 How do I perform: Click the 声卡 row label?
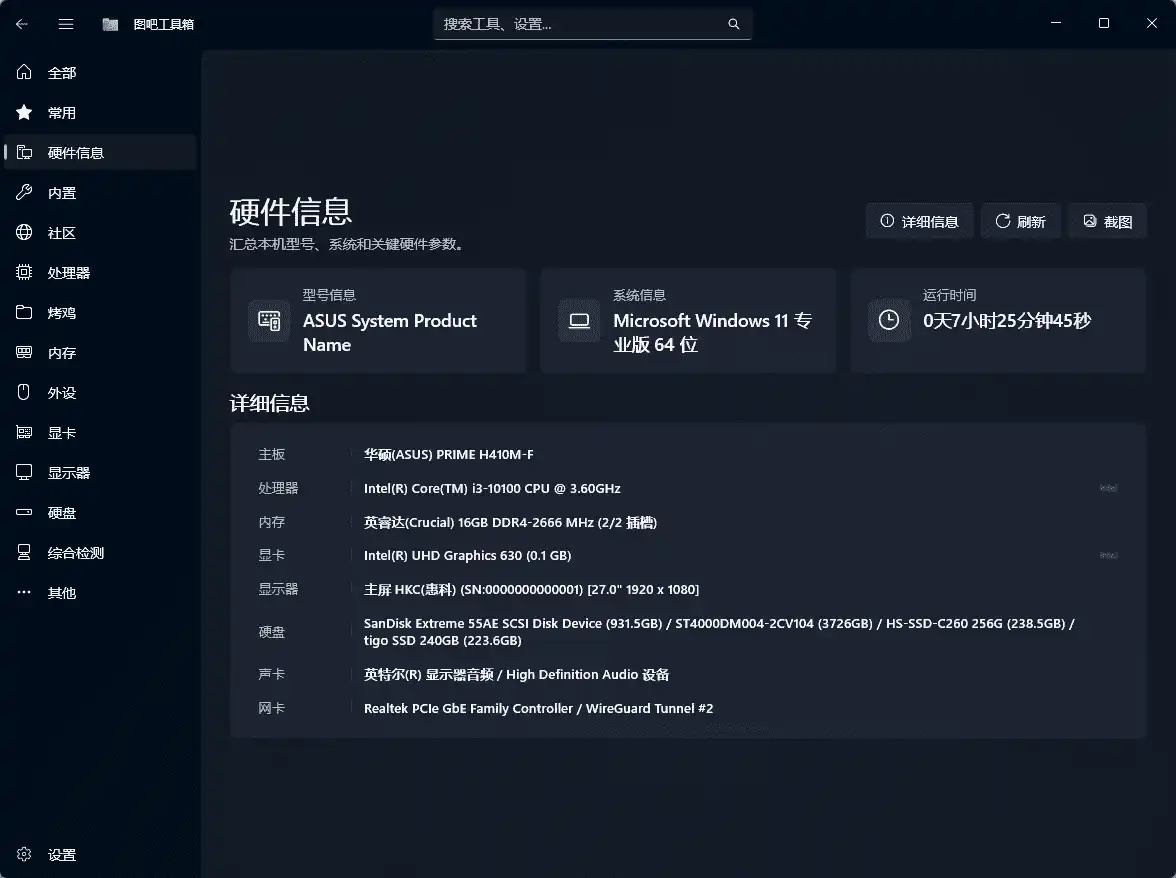click(x=272, y=675)
